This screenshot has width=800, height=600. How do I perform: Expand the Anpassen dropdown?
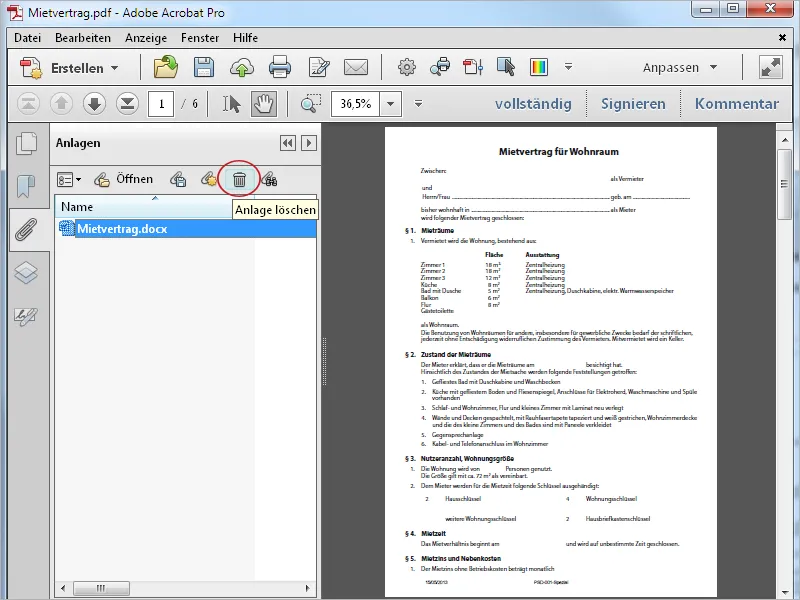pyautogui.click(x=680, y=67)
